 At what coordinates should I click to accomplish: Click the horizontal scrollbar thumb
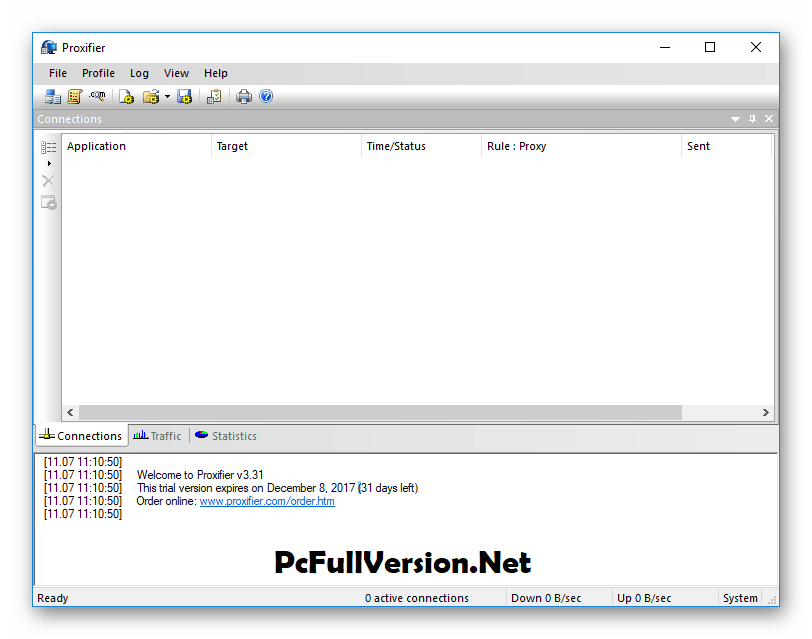click(x=380, y=413)
